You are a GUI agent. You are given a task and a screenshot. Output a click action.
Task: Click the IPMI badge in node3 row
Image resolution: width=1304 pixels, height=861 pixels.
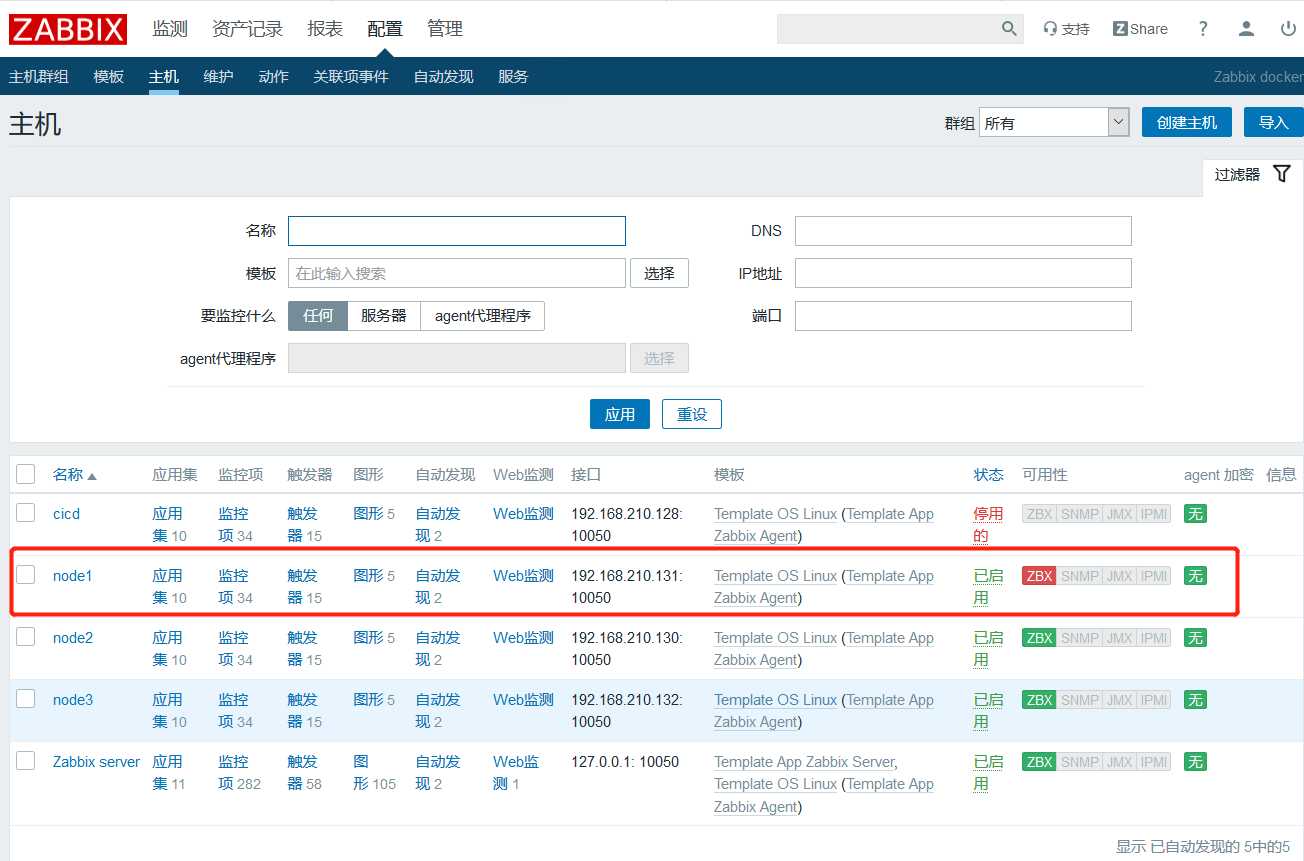[1154, 700]
